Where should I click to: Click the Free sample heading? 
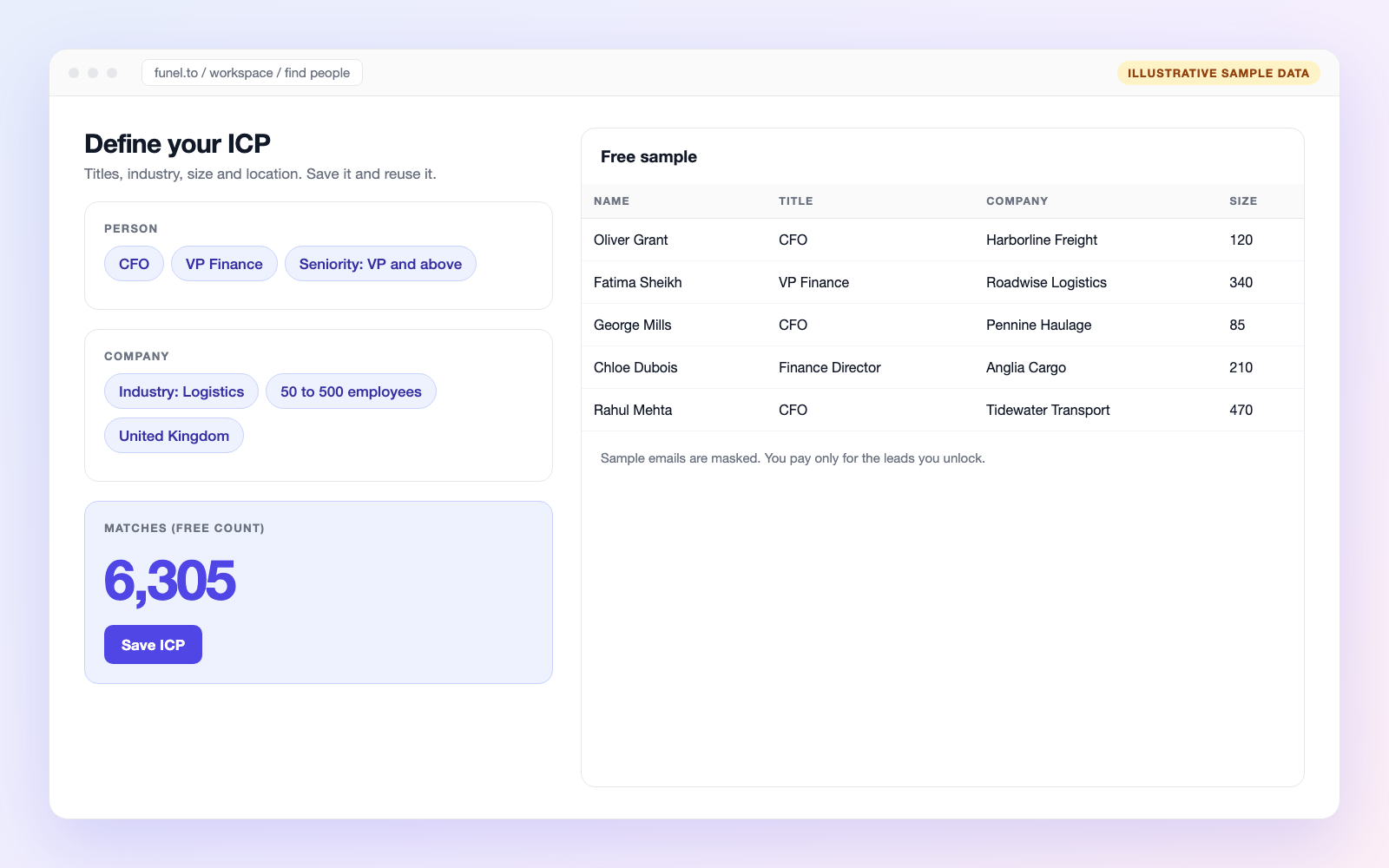pos(648,156)
